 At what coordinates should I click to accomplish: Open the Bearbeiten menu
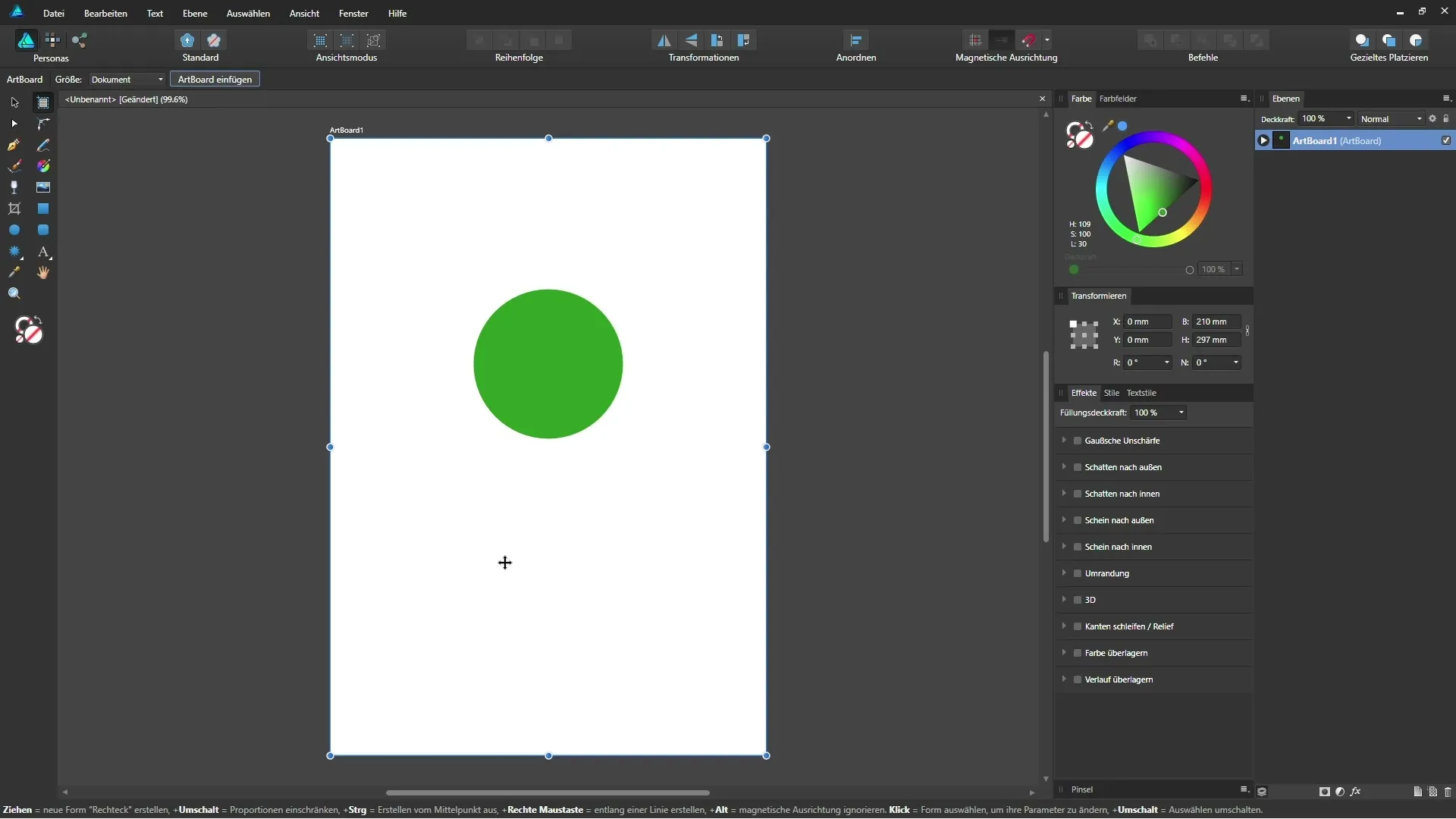[105, 13]
